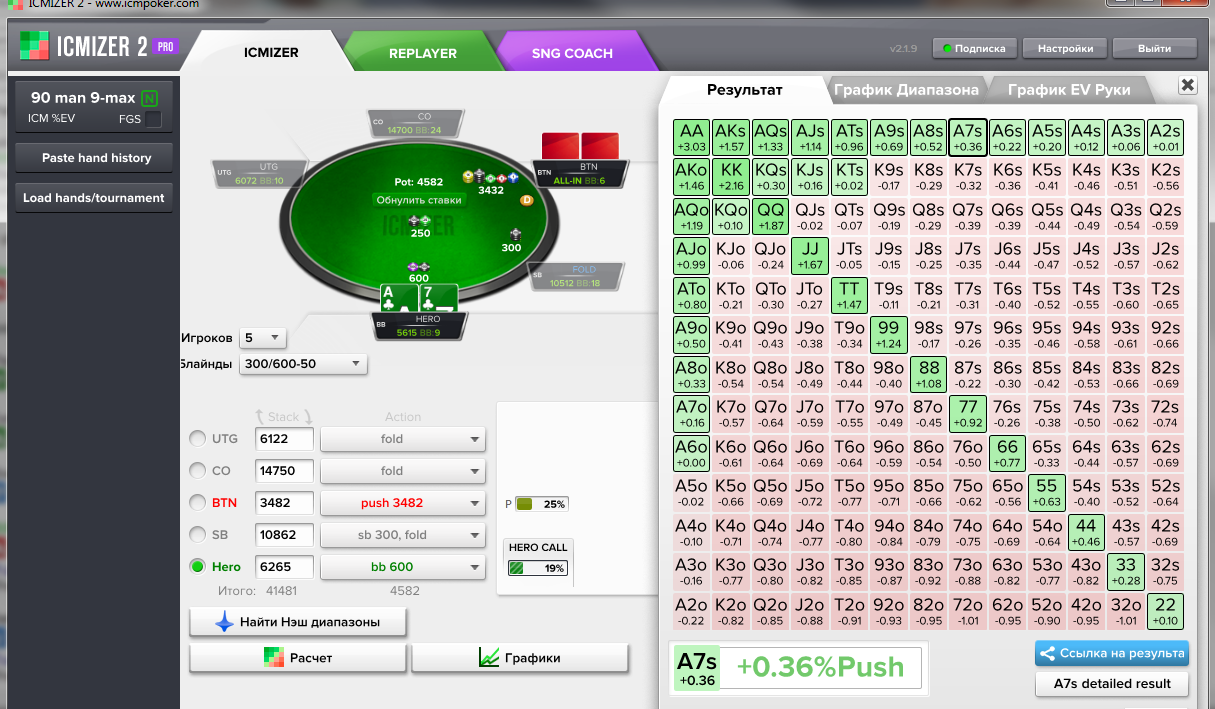Screen dimensions: 1215x709
Task: Open the UTG action dropdown showing fold
Action: point(402,438)
